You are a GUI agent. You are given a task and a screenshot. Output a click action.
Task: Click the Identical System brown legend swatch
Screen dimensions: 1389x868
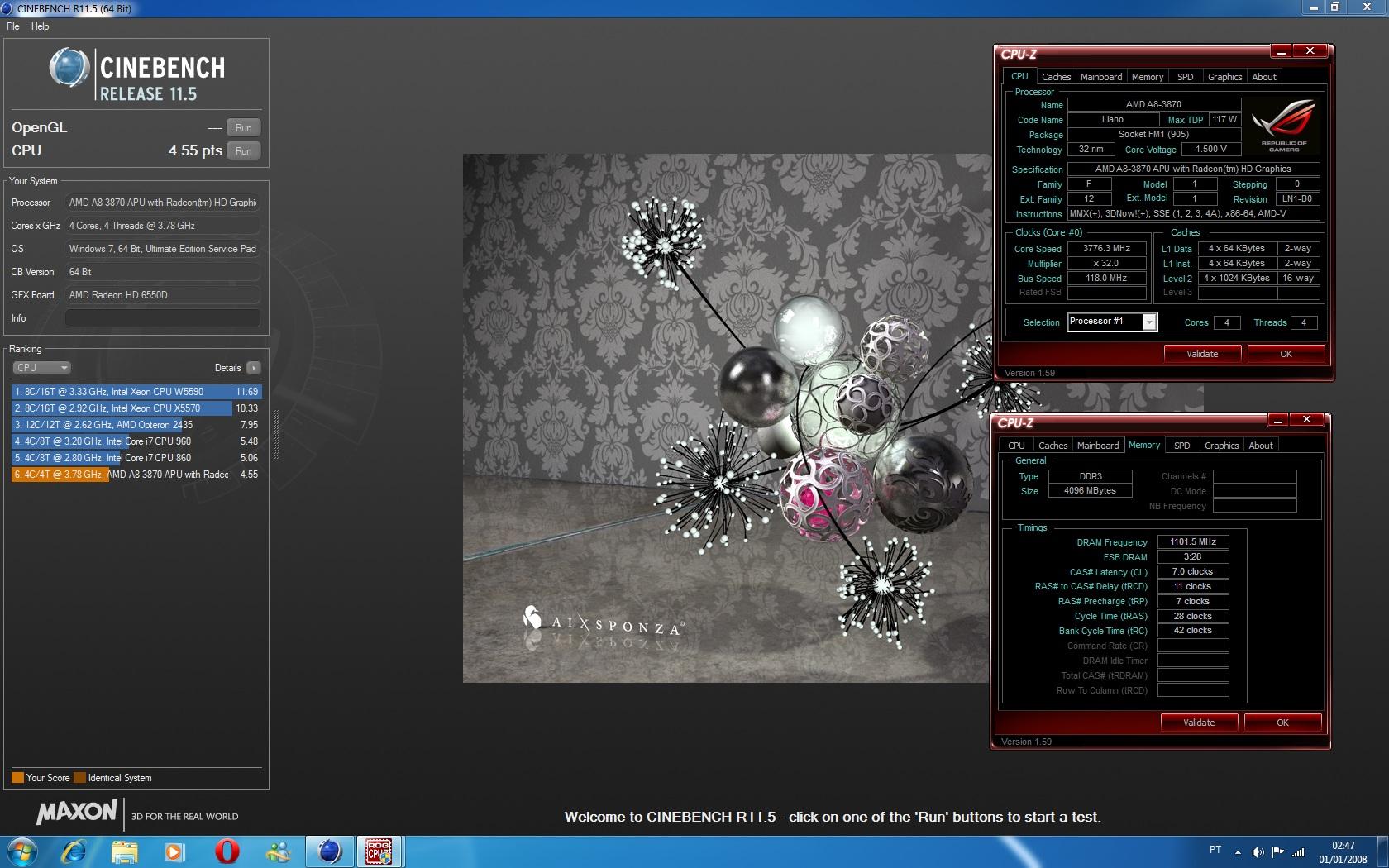click(79, 778)
